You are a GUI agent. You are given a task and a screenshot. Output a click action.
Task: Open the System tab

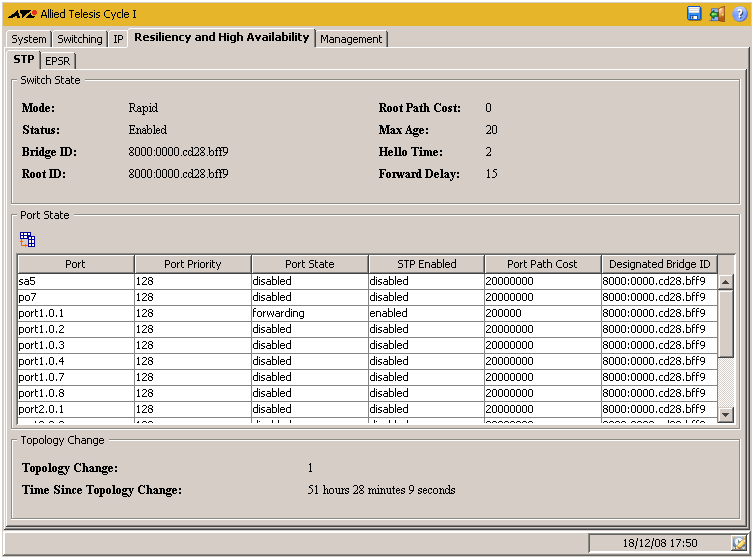point(29,39)
